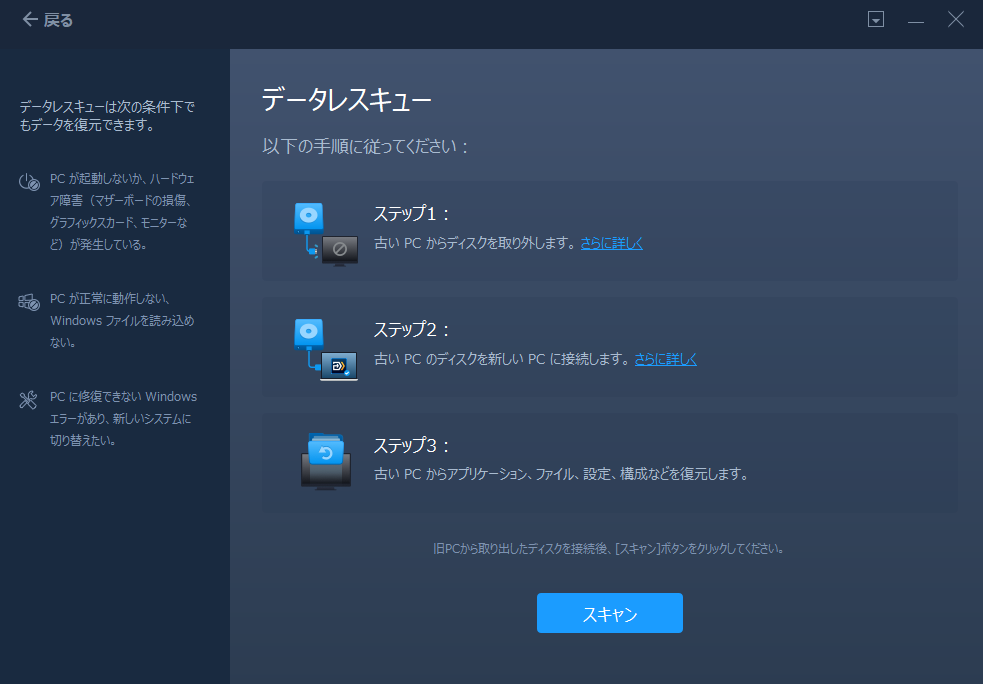Click sidebar text about PC が起動しない
This screenshot has width=983, height=684.
pos(122,212)
